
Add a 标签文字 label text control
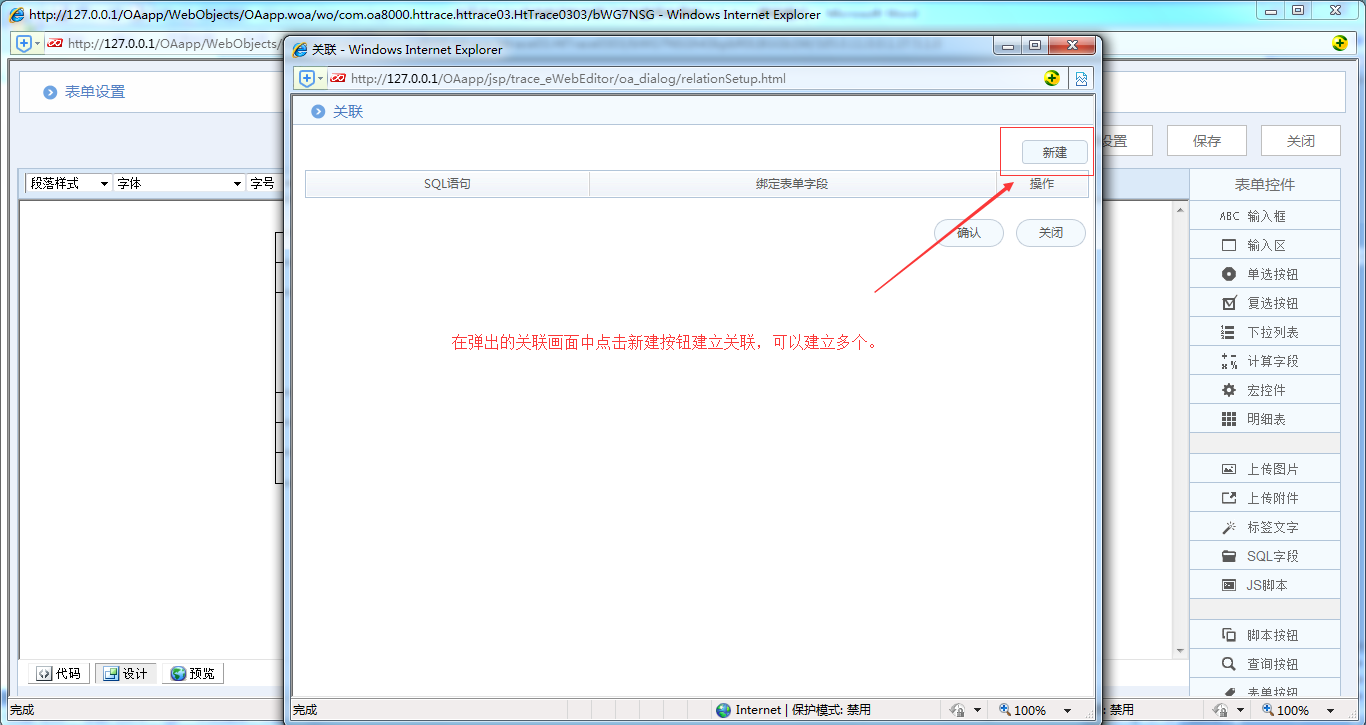point(1265,527)
